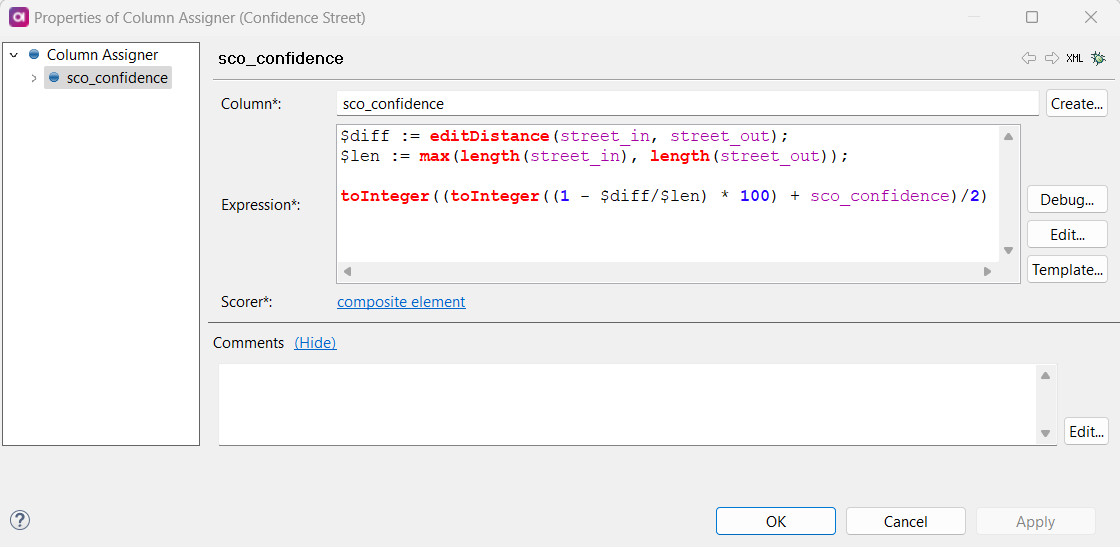Open the composite element scorer link
Image resolution: width=1120 pixels, height=547 pixels.
pos(401,302)
